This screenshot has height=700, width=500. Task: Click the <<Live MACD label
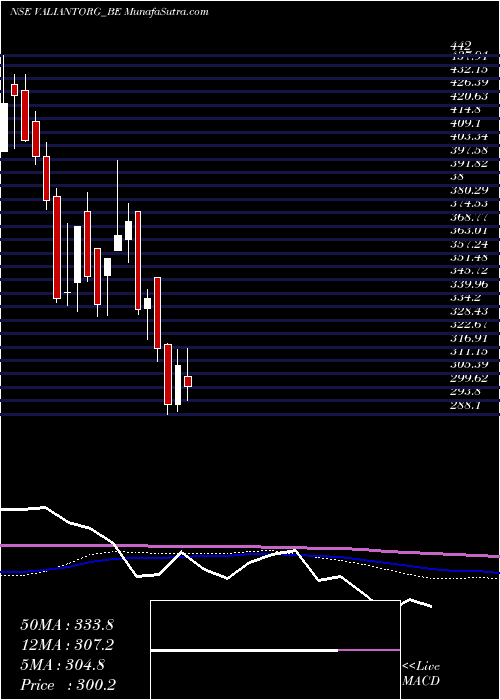click(421, 674)
